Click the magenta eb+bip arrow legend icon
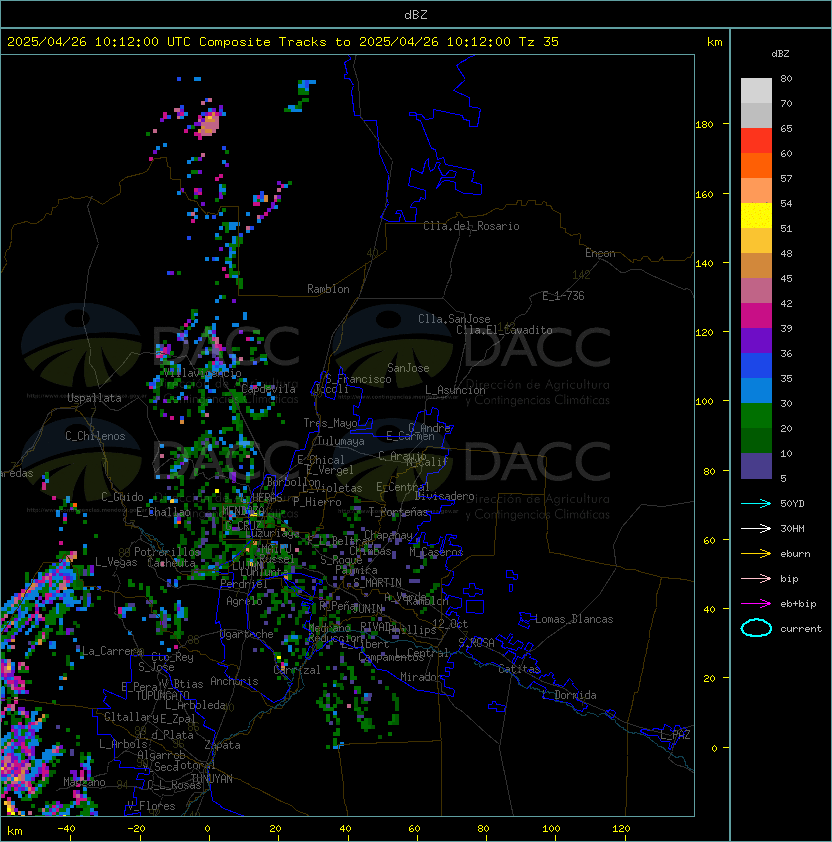Screen dimensions: 832x842 pyautogui.click(x=756, y=604)
